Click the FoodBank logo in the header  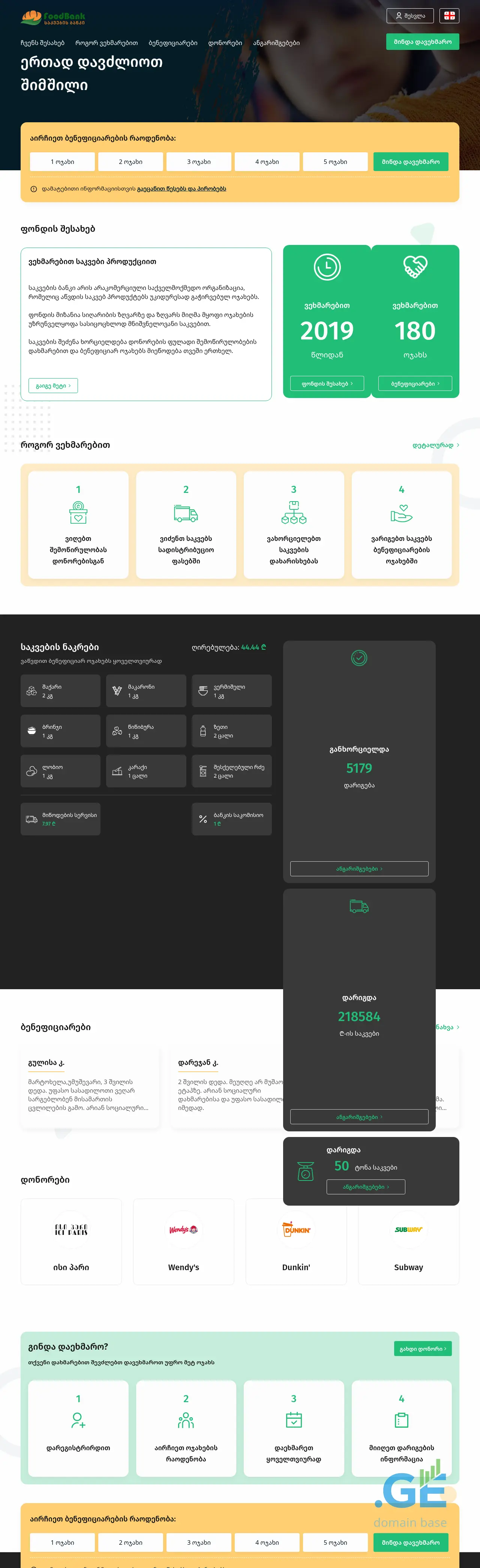point(53,18)
